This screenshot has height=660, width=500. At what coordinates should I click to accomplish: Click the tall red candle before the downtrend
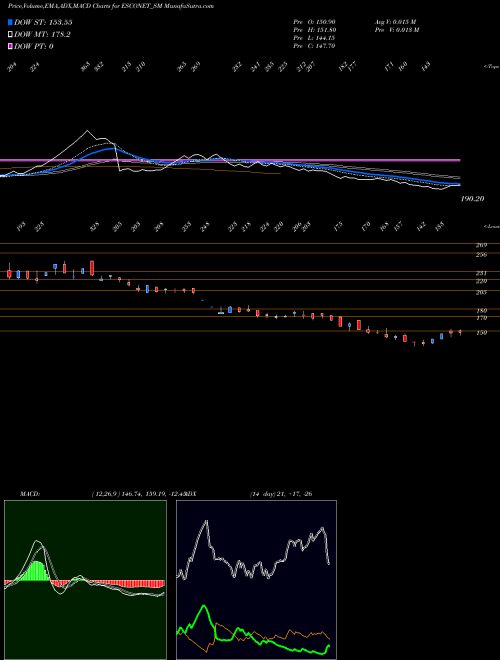pyautogui.click(x=92, y=268)
